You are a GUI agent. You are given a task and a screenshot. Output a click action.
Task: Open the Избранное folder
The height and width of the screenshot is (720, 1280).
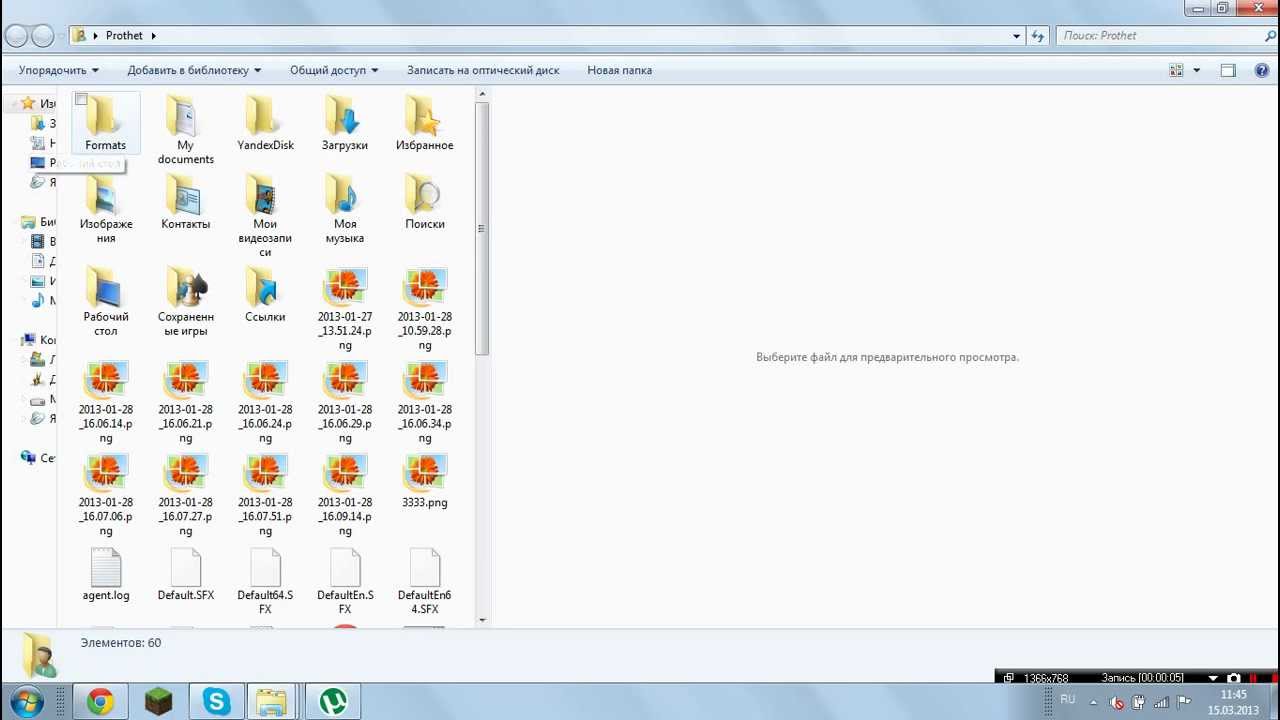(x=425, y=122)
